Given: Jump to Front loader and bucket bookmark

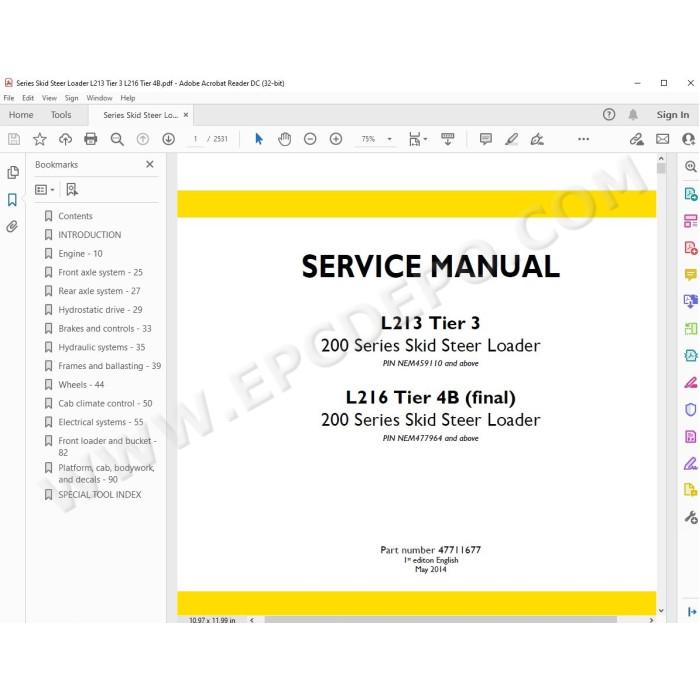Looking at the screenshot, I should [108, 446].
